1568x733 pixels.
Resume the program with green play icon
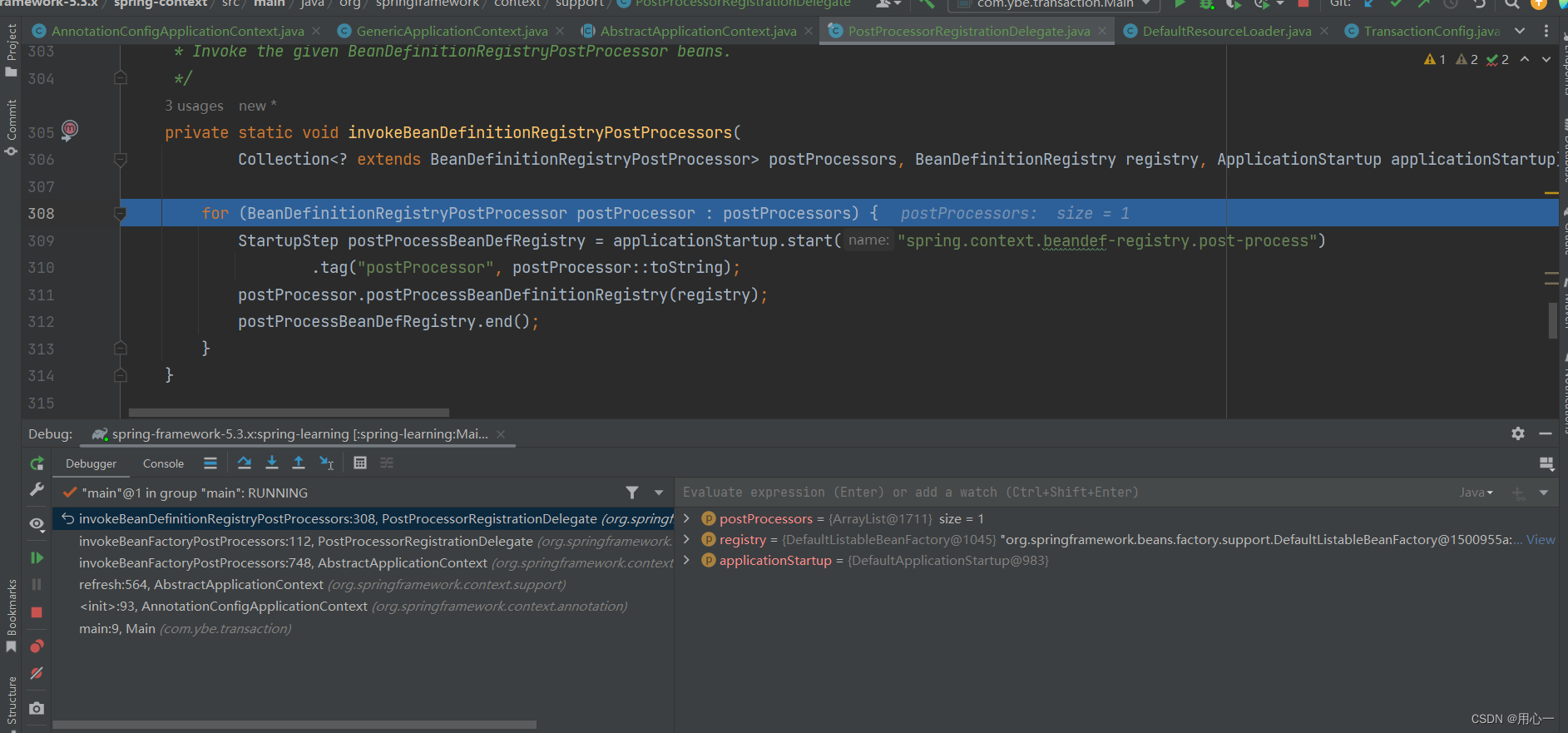click(37, 557)
